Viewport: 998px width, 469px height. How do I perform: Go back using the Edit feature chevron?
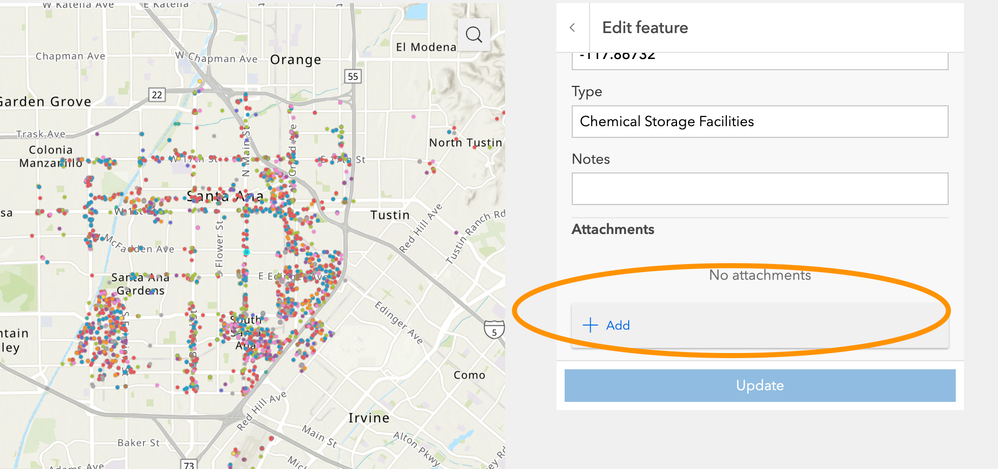point(571,28)
